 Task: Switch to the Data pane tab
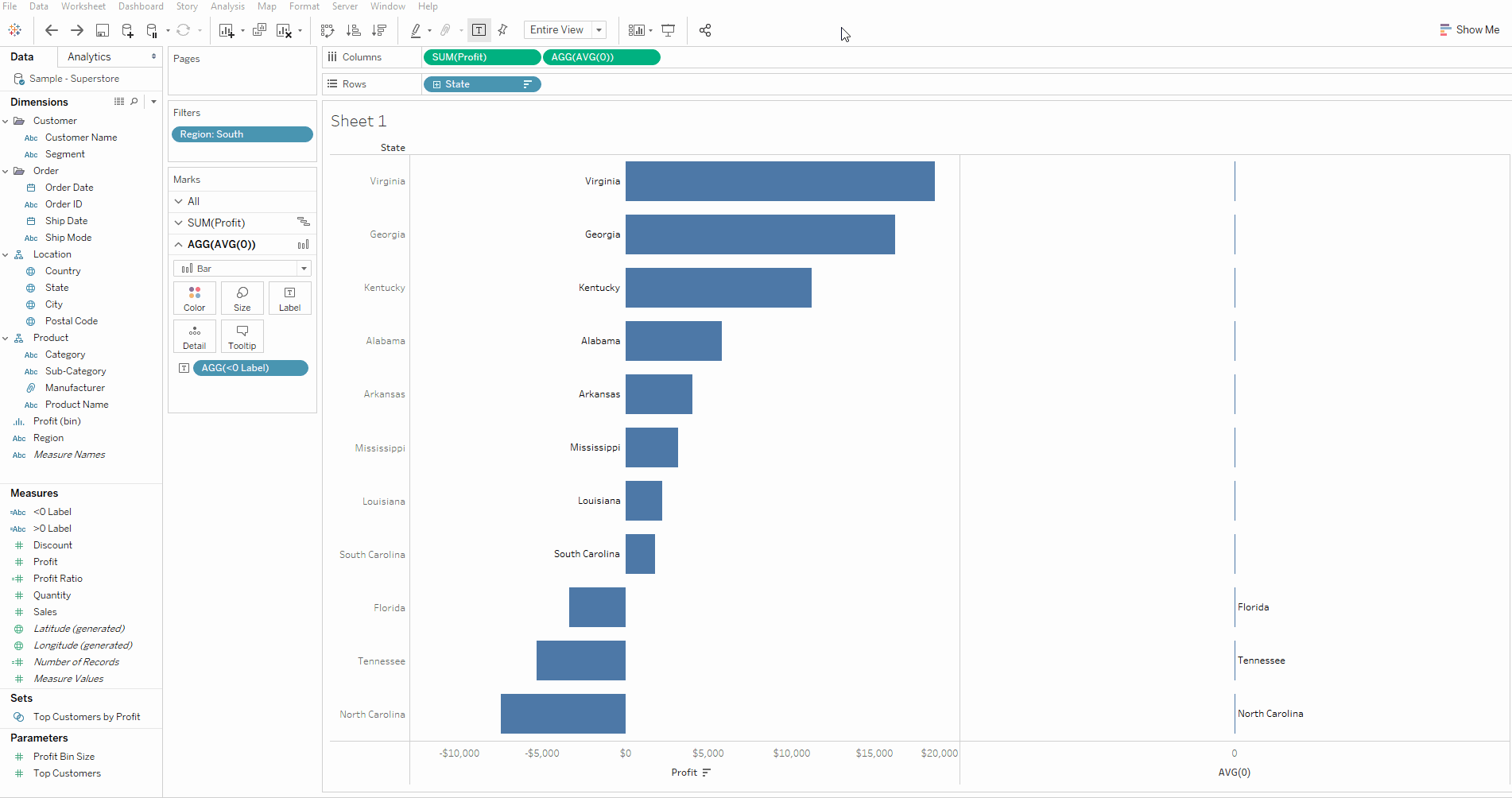point(22,56)
